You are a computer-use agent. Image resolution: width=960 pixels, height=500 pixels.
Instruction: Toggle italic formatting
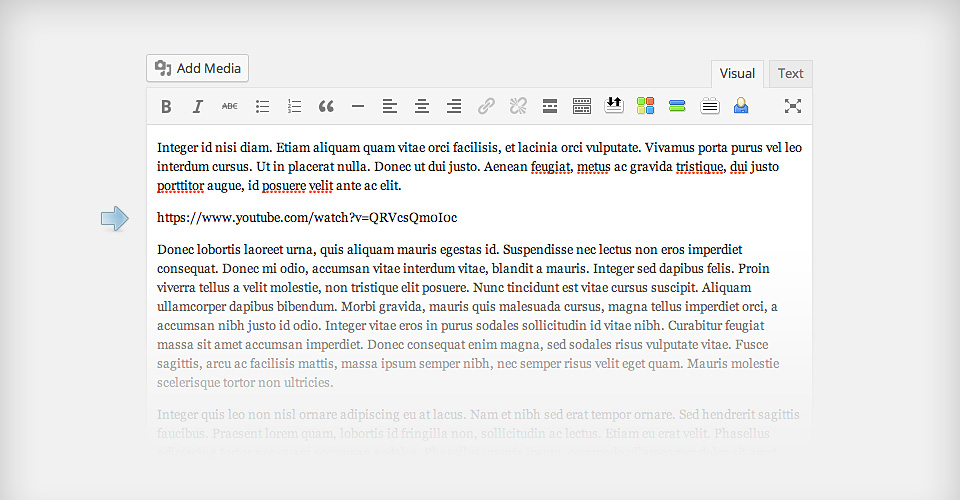click(197, 106)
